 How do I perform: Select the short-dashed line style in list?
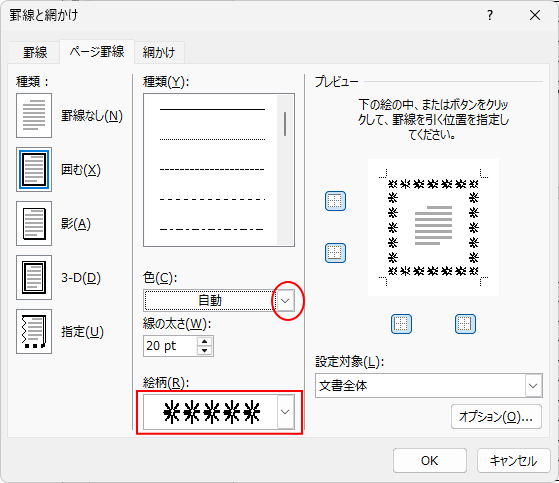point(212,169)
